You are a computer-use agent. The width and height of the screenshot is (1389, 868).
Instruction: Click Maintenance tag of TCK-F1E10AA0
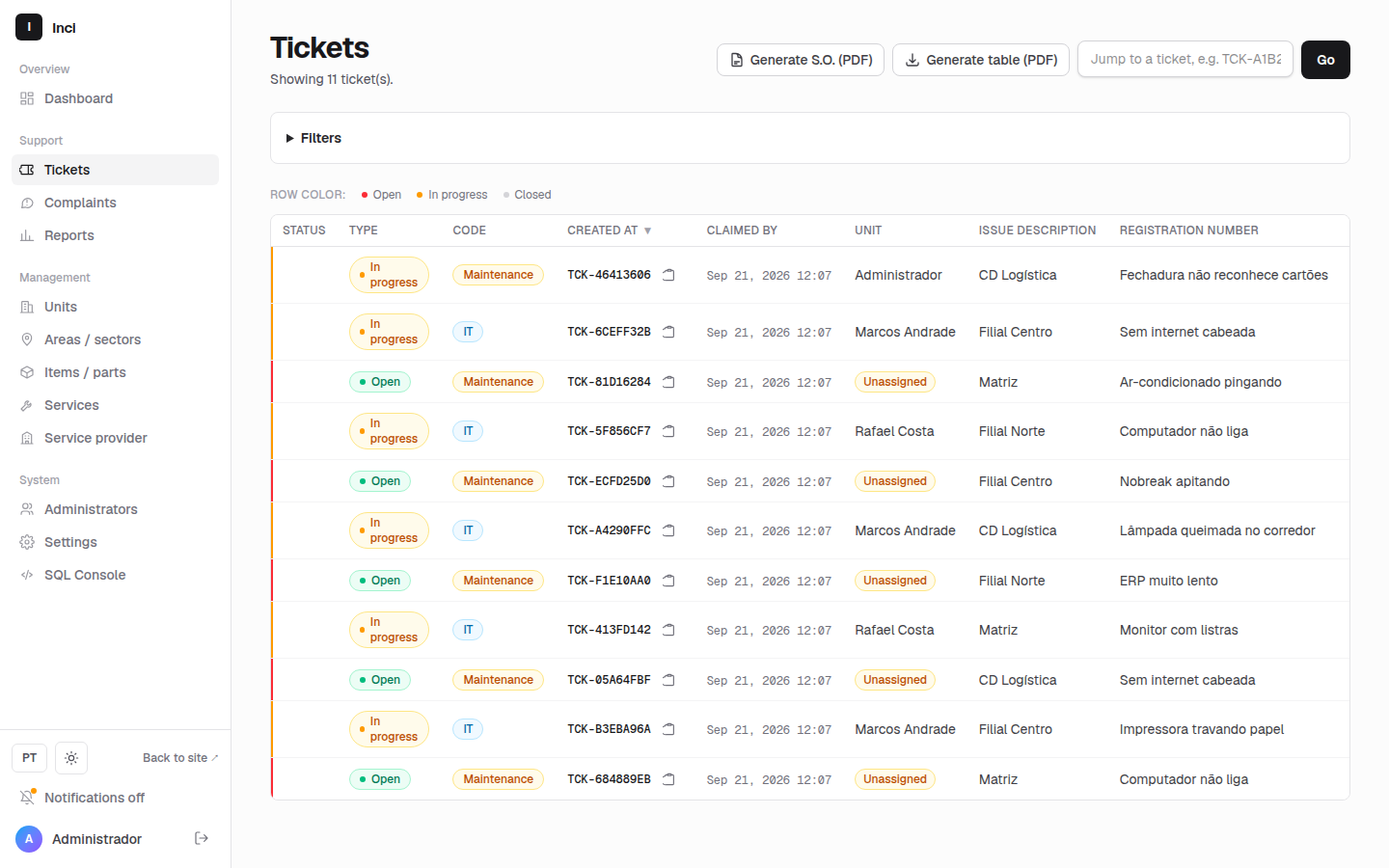[498, 581]
